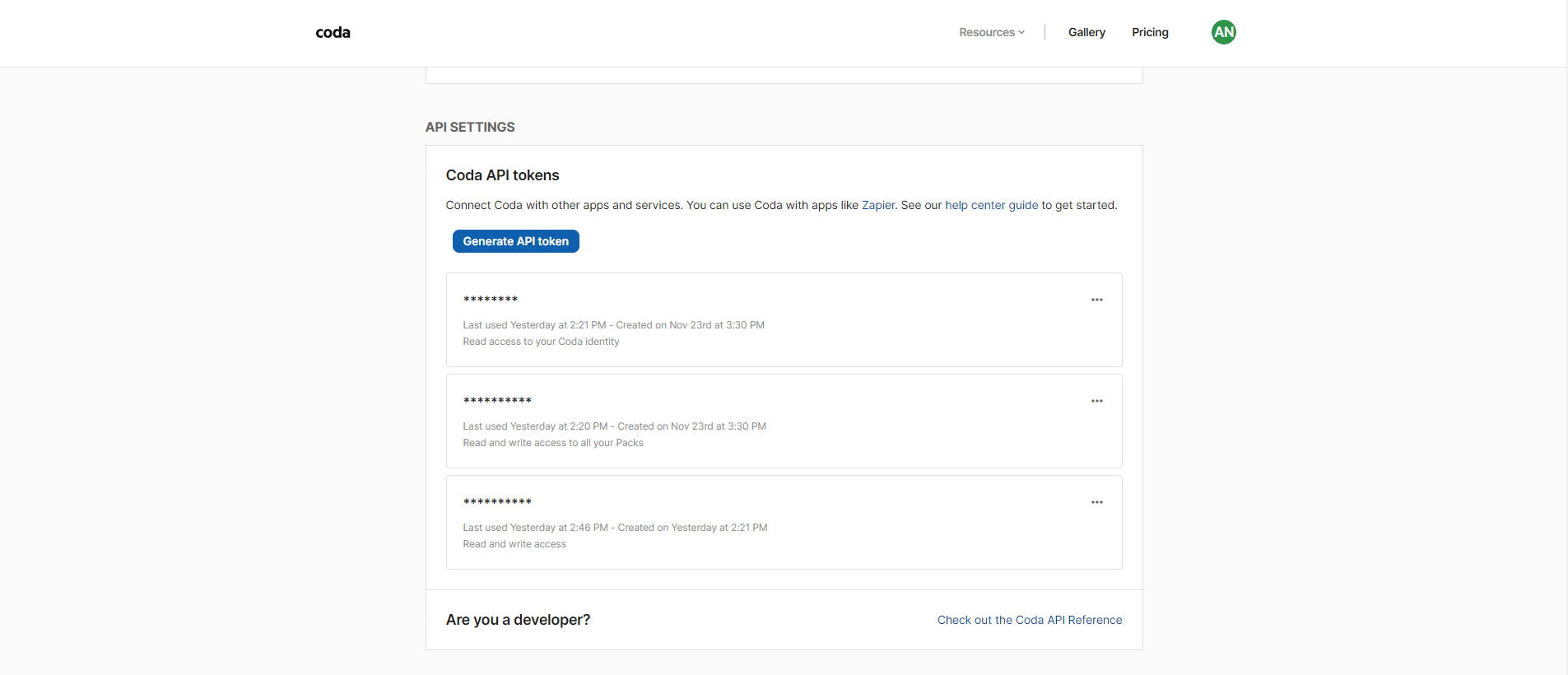
Task: Click 'Read and write access to all your Packs'
Action: [x=553, y=443]
